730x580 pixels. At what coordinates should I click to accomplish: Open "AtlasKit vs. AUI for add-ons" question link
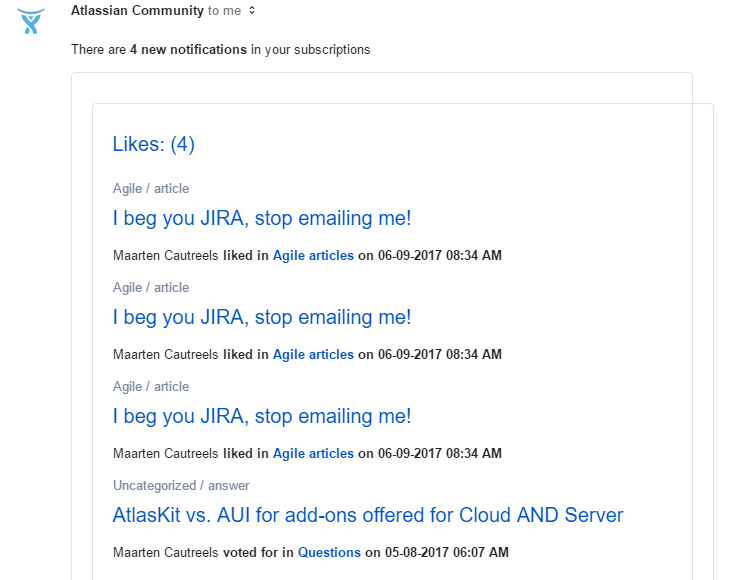coord(368,515)
